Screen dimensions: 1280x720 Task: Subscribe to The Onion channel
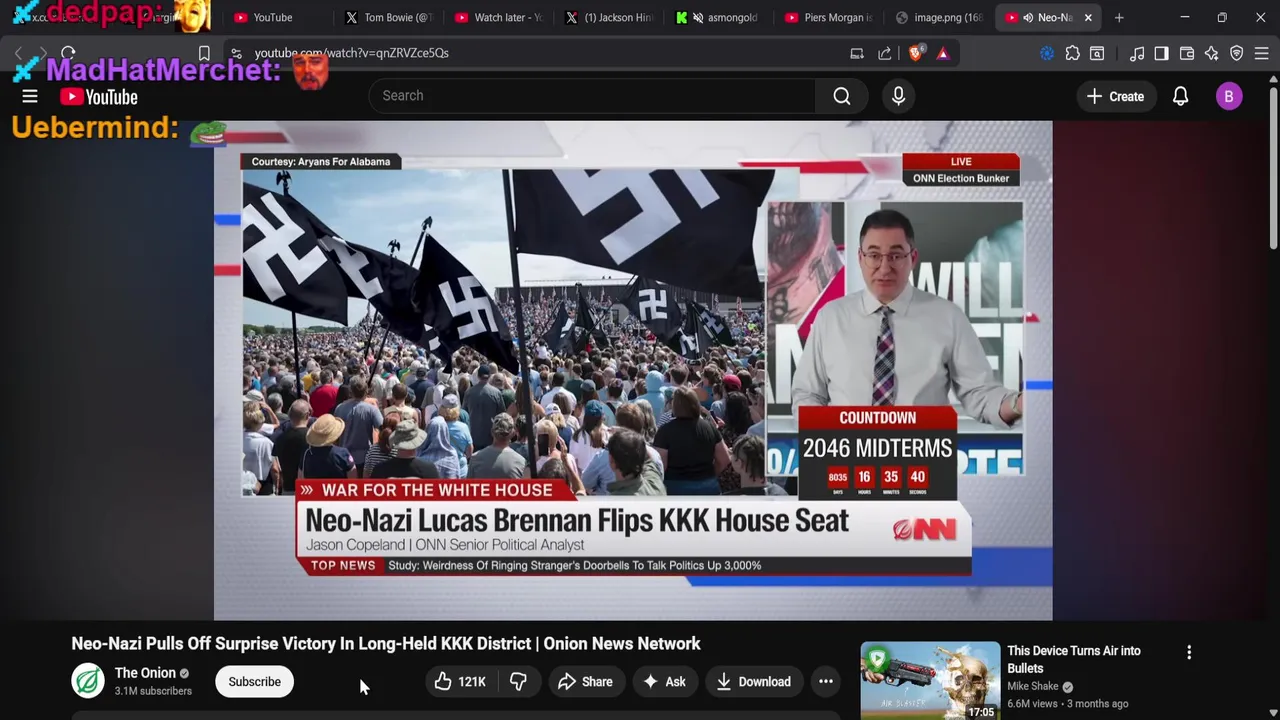pos(254,682)
